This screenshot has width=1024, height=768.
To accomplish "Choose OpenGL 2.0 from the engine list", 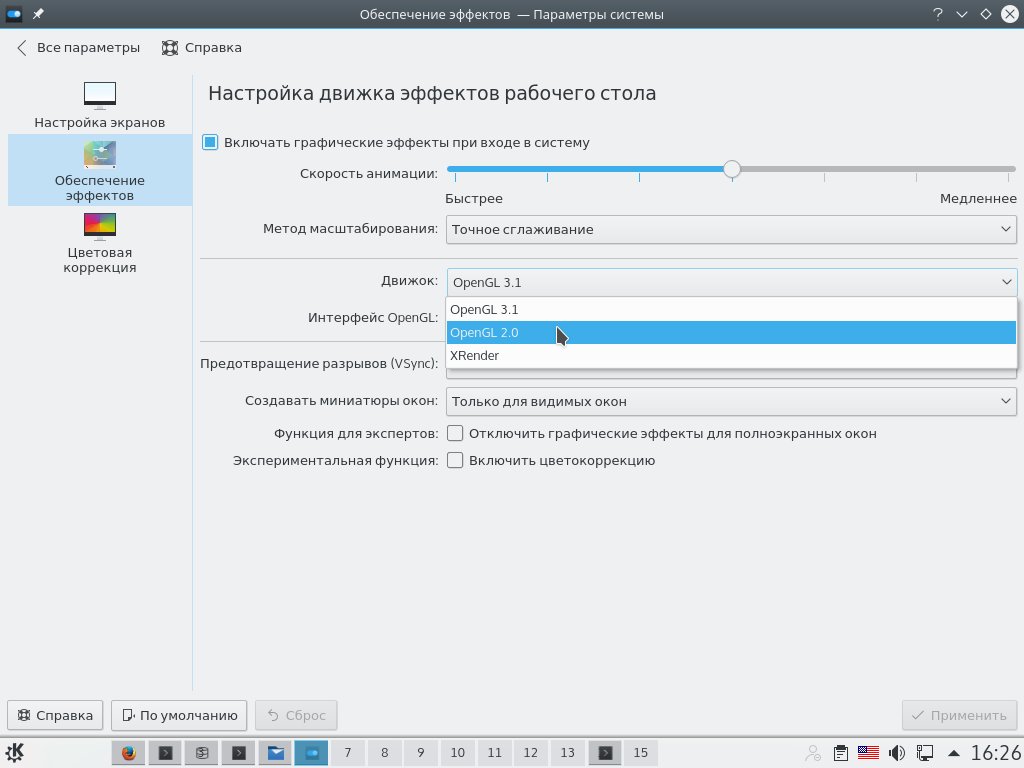I will click(x=731, y=333).
